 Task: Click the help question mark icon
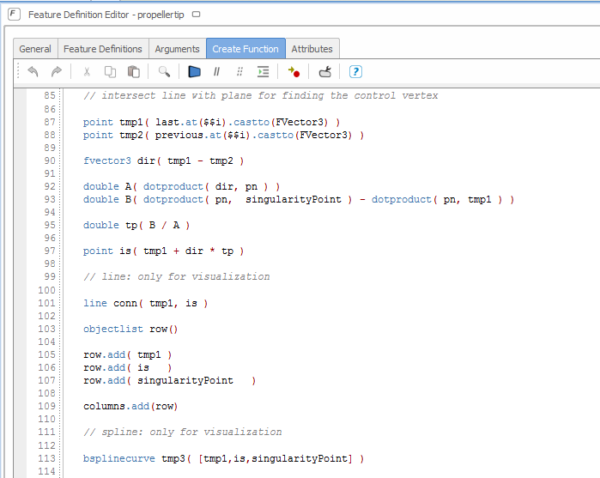coord(355,72)
